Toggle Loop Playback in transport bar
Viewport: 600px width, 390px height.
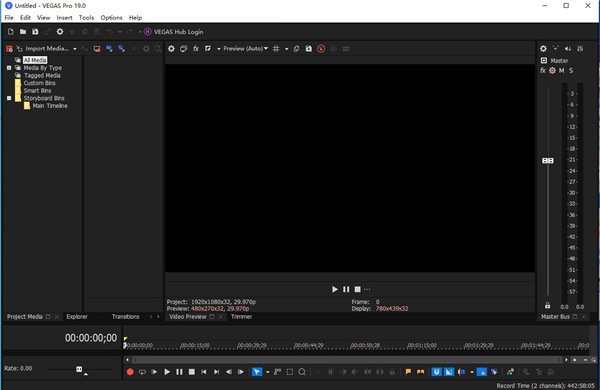point(142,372)
